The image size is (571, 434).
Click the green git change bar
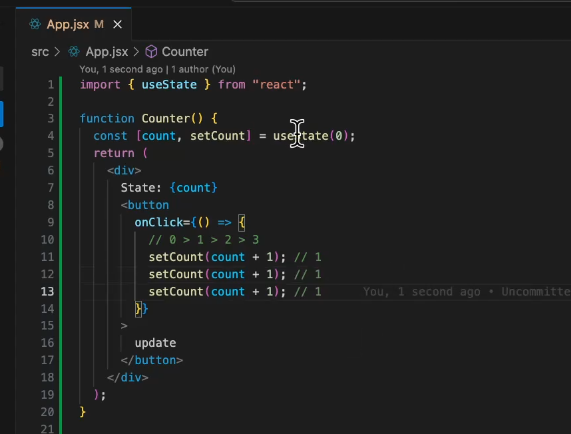60,255
